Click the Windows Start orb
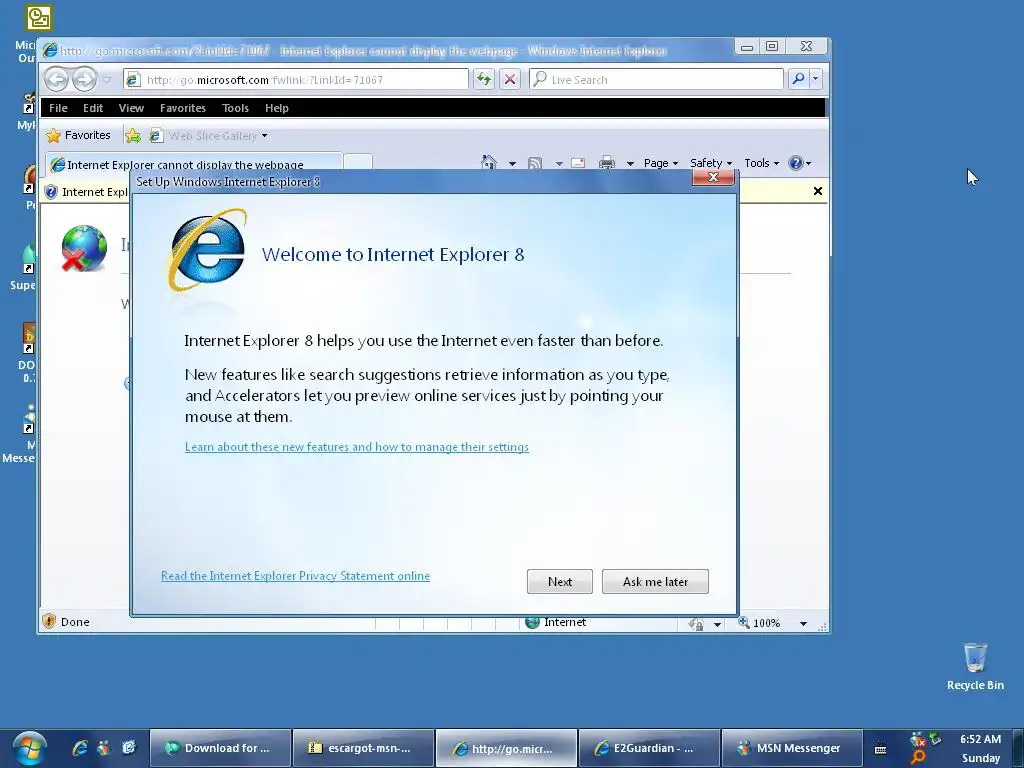Screen dimensions: 1024x768 (x=29, y=748)
